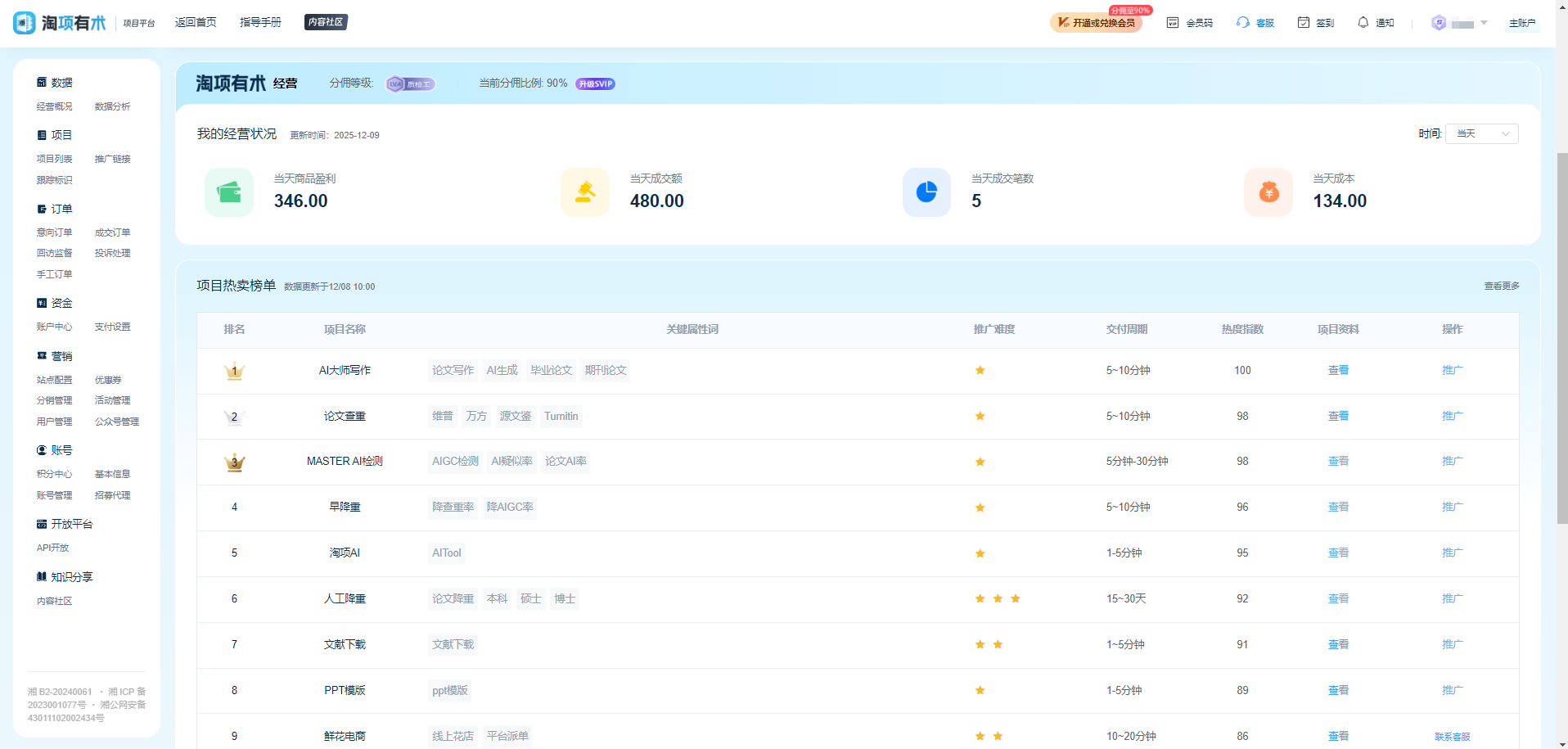Click the 营销 marketing sidebar icon

point(42,355)
